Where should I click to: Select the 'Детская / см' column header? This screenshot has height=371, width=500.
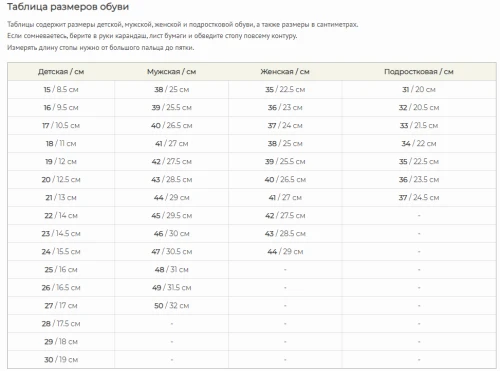[x=61, y=72]
